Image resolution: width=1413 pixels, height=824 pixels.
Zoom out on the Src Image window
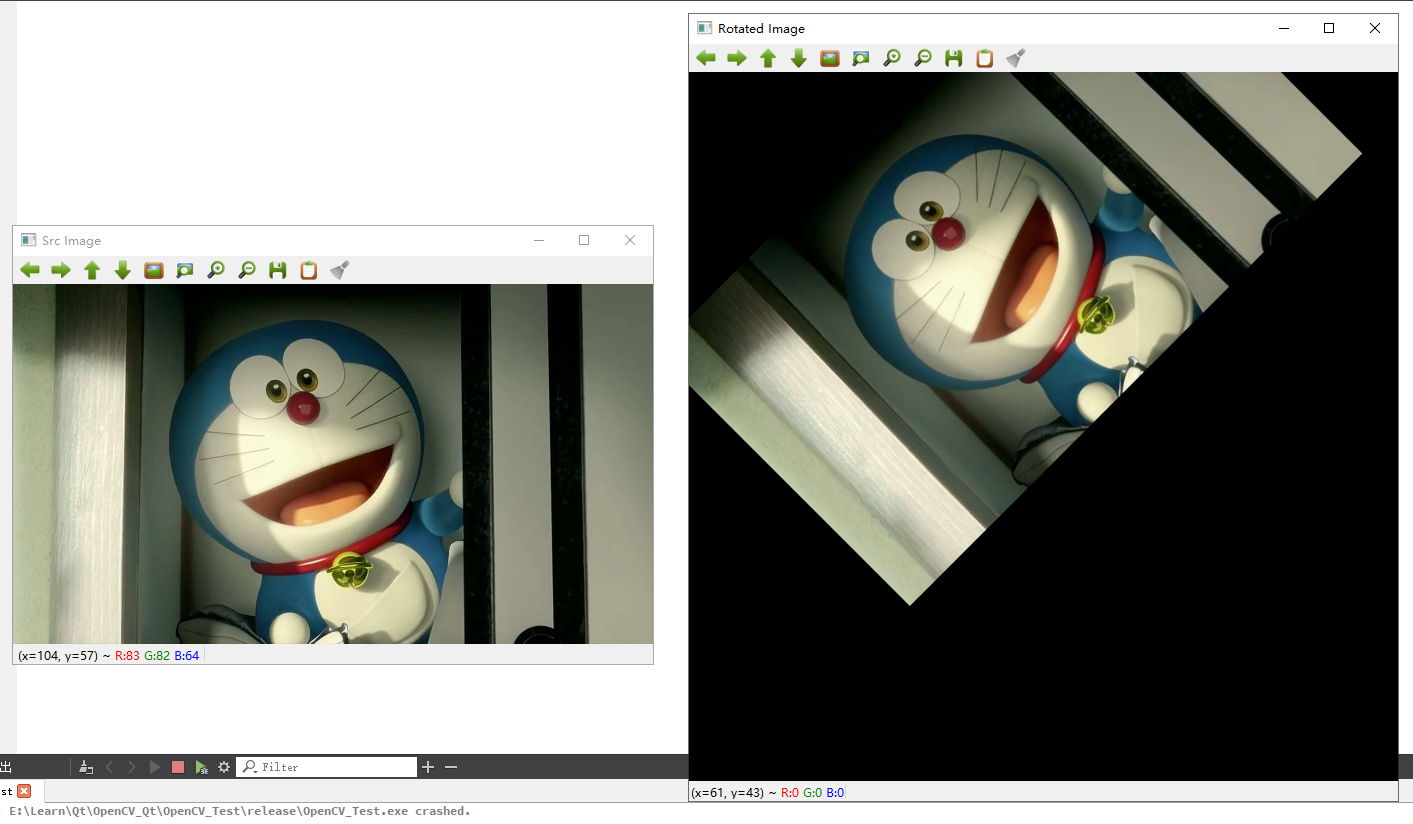(247, 270)
